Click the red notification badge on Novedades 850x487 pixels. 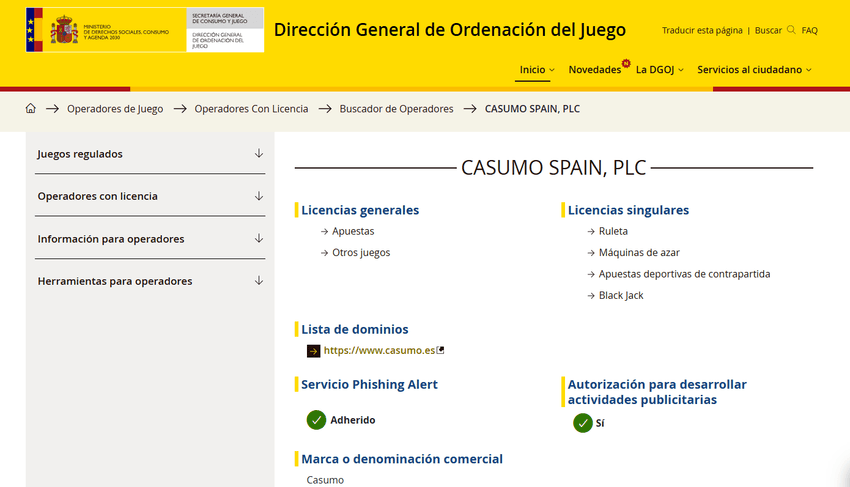pos(626,63)
